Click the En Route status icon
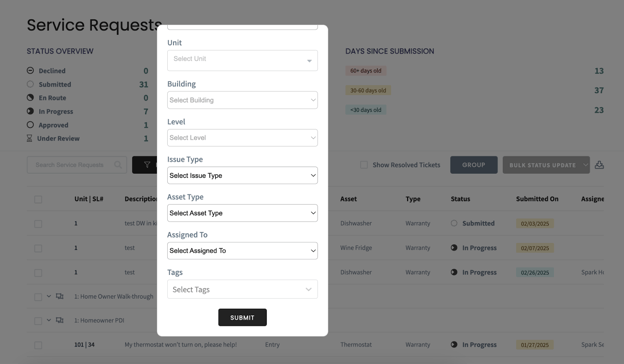This screenshot has height=364, width=624. point(30,97)
